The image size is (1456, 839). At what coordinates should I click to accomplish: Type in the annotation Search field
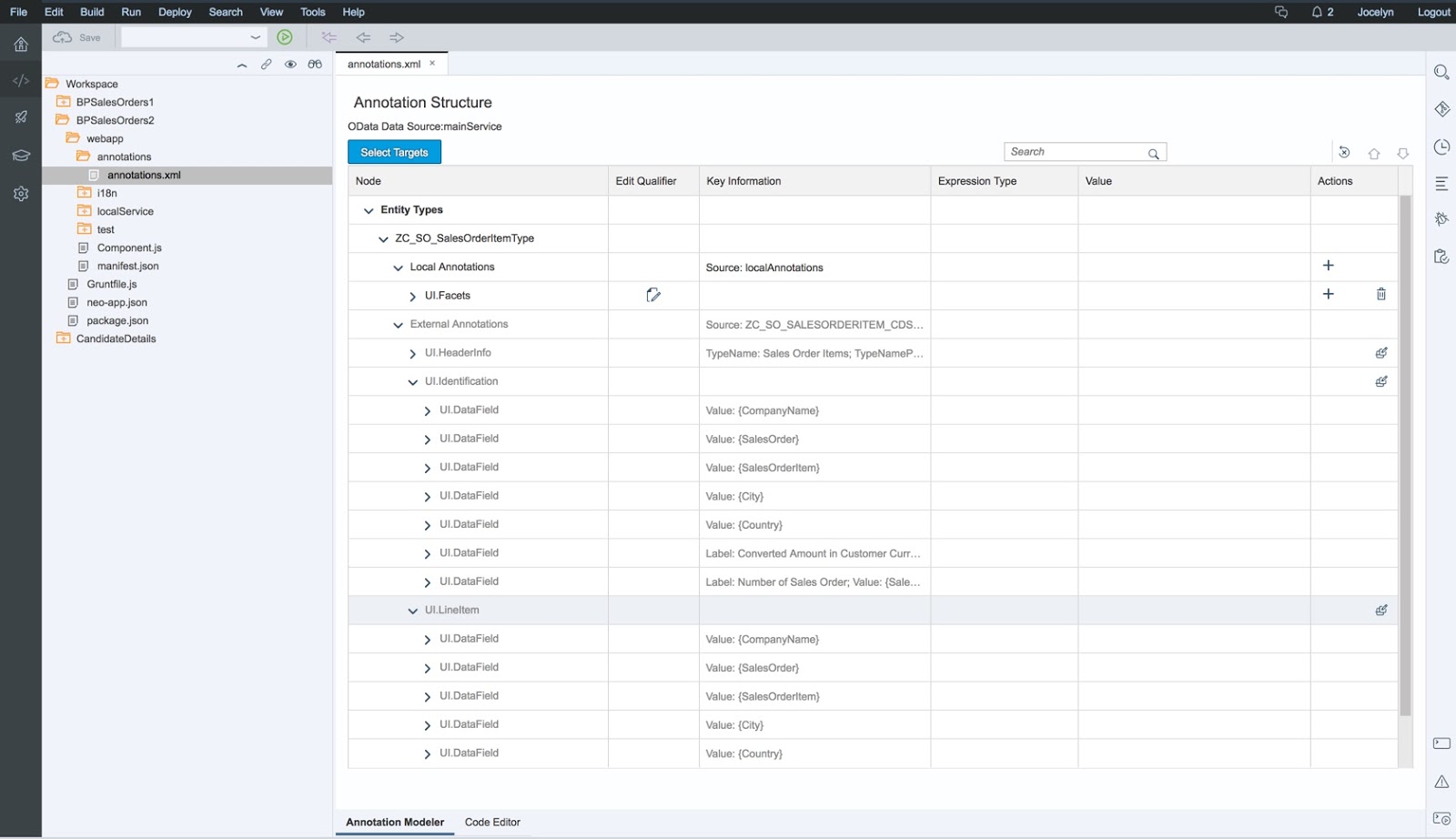tap(1074, 151)
